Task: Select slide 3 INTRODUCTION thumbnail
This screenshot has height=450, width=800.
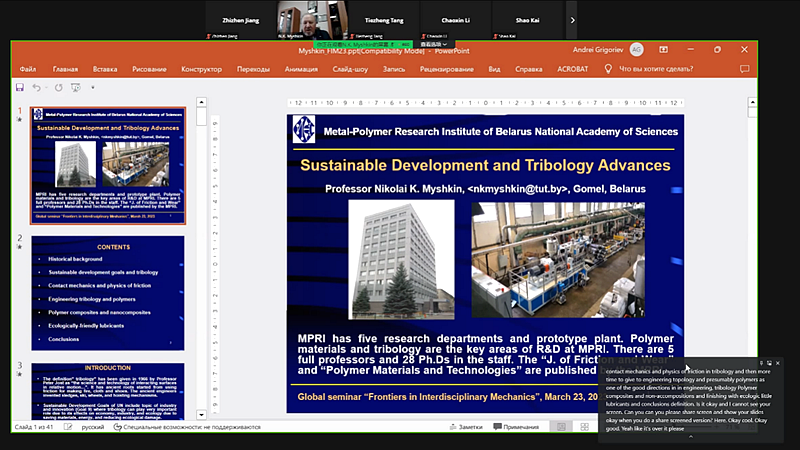Action: tap(108, 391)
